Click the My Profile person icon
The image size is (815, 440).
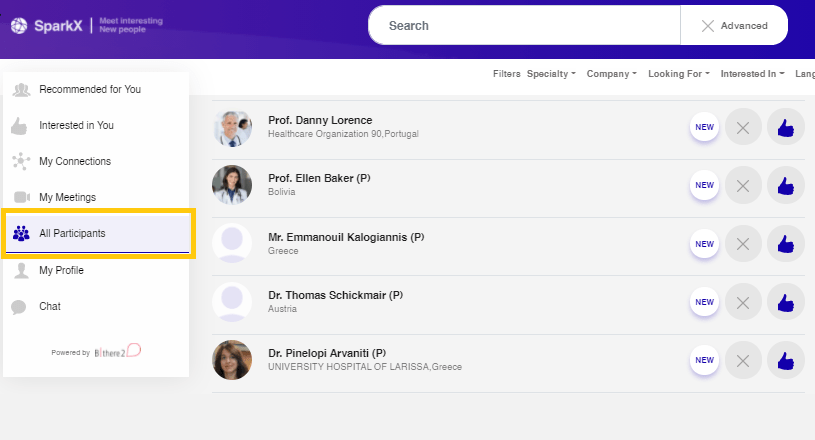pyautogui.click(x=21, y=271)
